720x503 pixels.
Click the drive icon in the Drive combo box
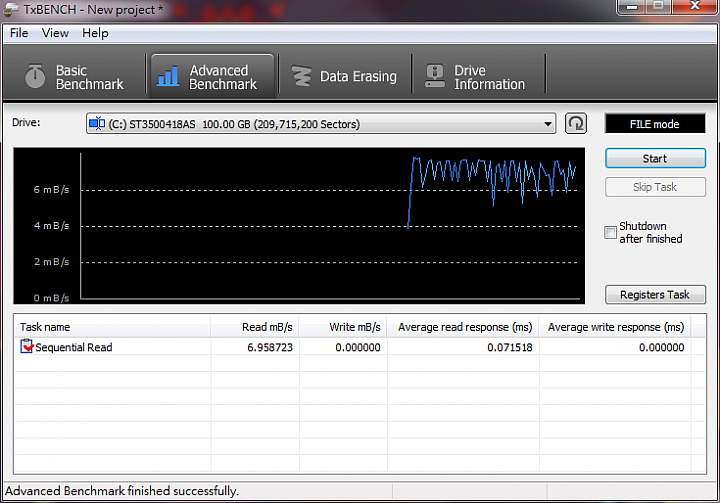click(x=97, y=124)
